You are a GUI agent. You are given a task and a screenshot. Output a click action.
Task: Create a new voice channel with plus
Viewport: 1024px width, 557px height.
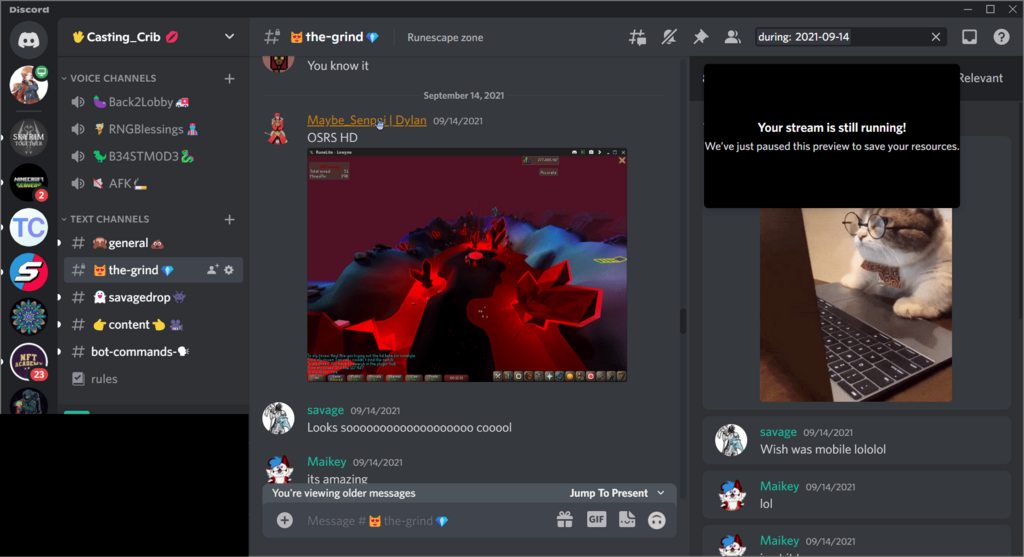pyautogui.click(x=229, y=78)
